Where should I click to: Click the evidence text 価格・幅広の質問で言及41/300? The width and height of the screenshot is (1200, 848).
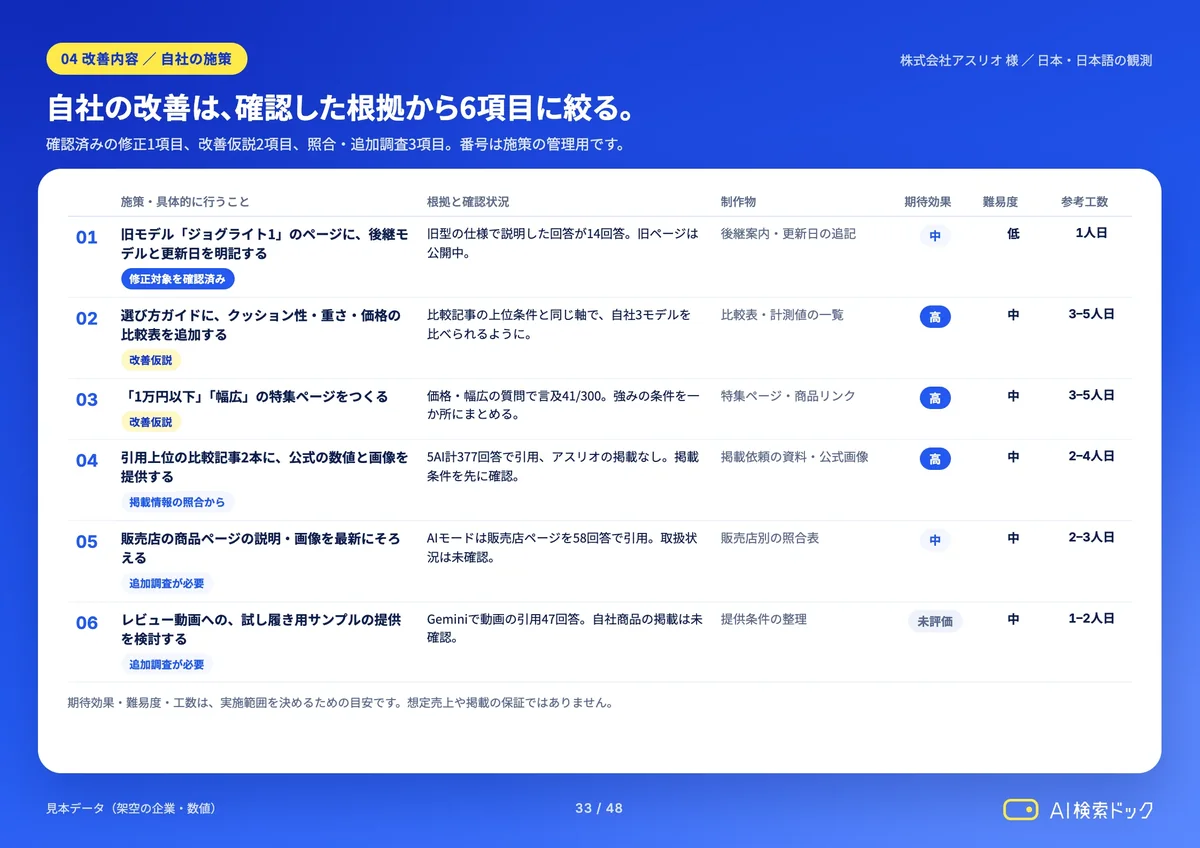(563, 405)
